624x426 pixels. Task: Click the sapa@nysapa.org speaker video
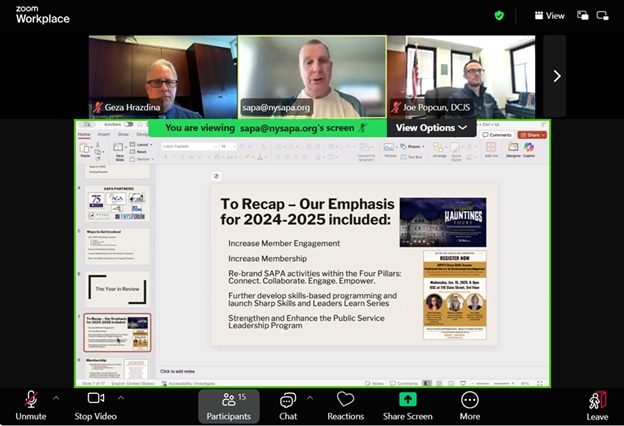pos(311,76)
